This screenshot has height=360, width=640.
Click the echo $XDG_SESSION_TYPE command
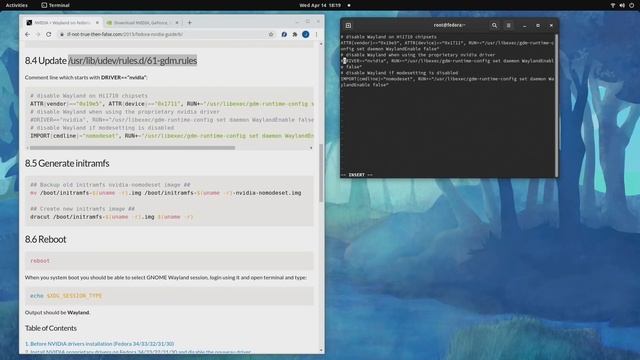coord(66,296)
